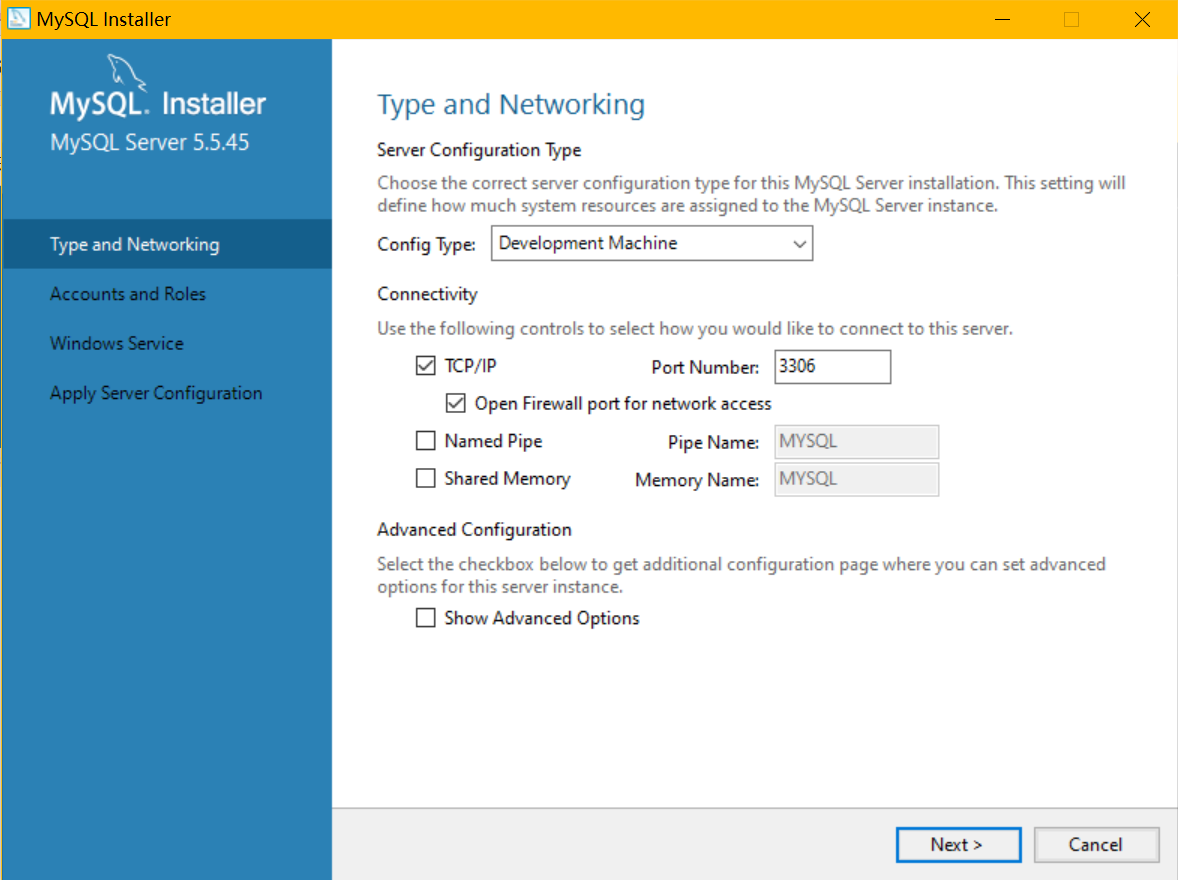This screenshot has height=880, width=1178.
Task: Go to Accounts and Roles step
Action: pyautogui.click(x=128, y=294)
